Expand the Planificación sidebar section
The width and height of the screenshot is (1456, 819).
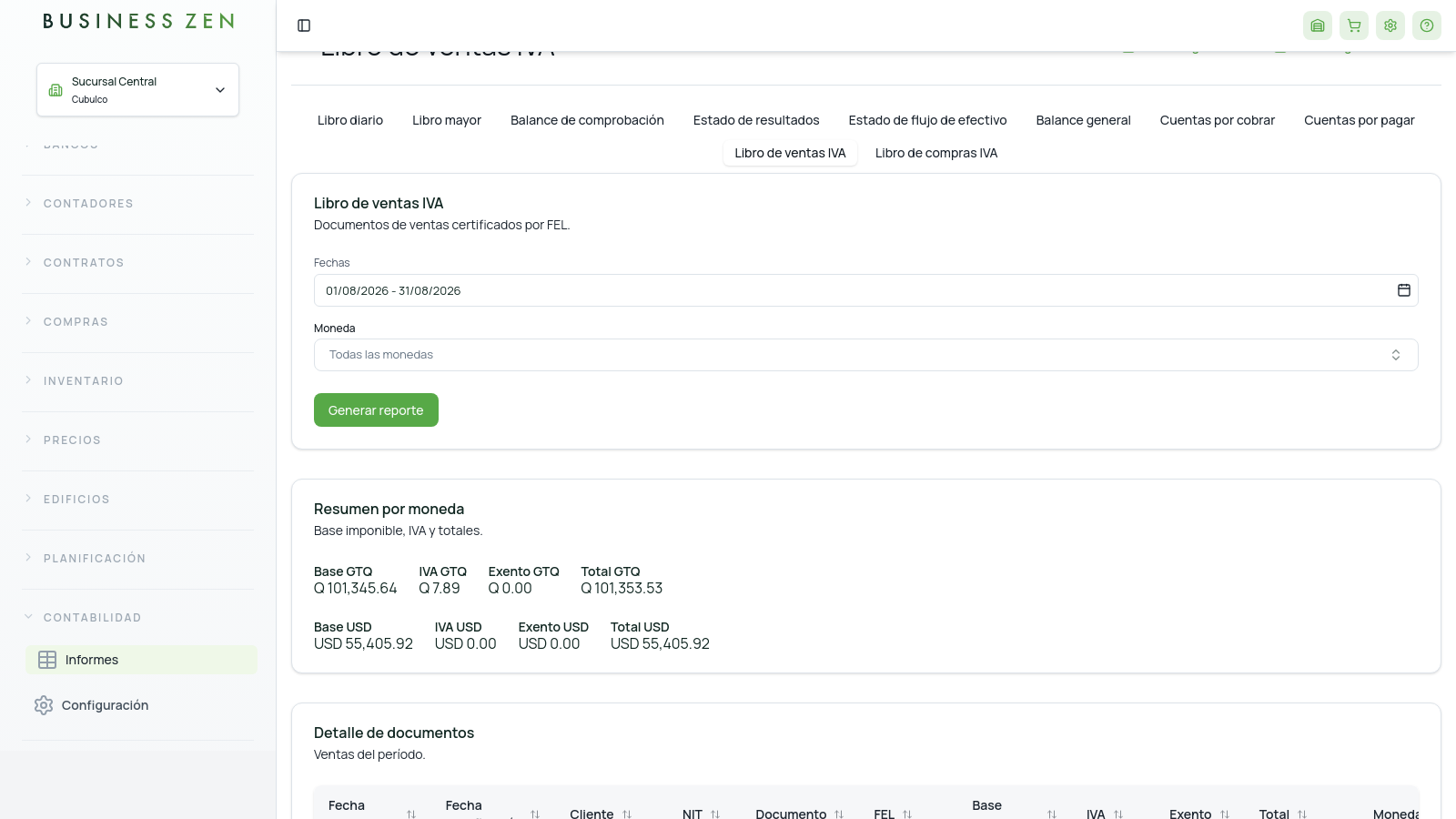pos(137,559)
